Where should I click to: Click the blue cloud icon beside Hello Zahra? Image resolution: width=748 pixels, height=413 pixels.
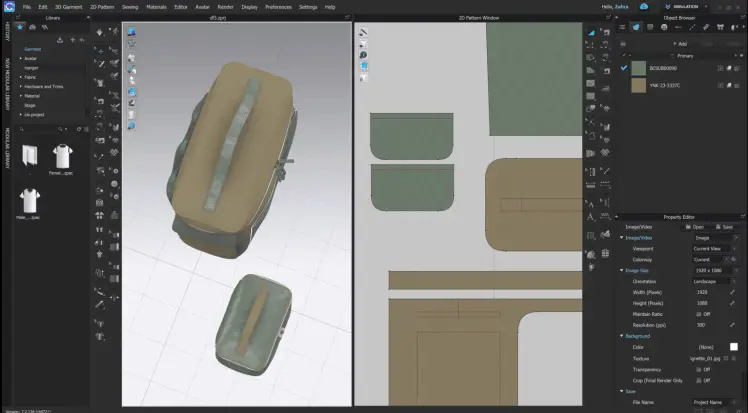point(644,7)
